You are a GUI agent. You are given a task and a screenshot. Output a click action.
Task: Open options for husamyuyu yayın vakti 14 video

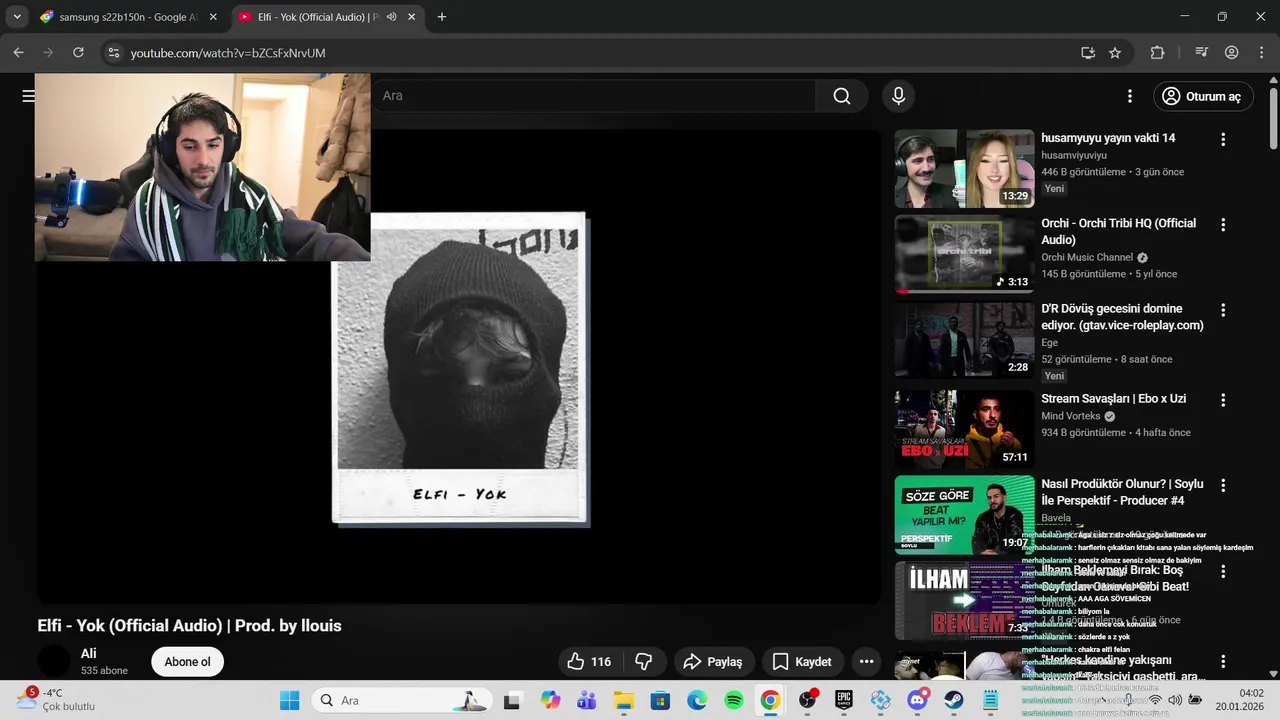1222,140
